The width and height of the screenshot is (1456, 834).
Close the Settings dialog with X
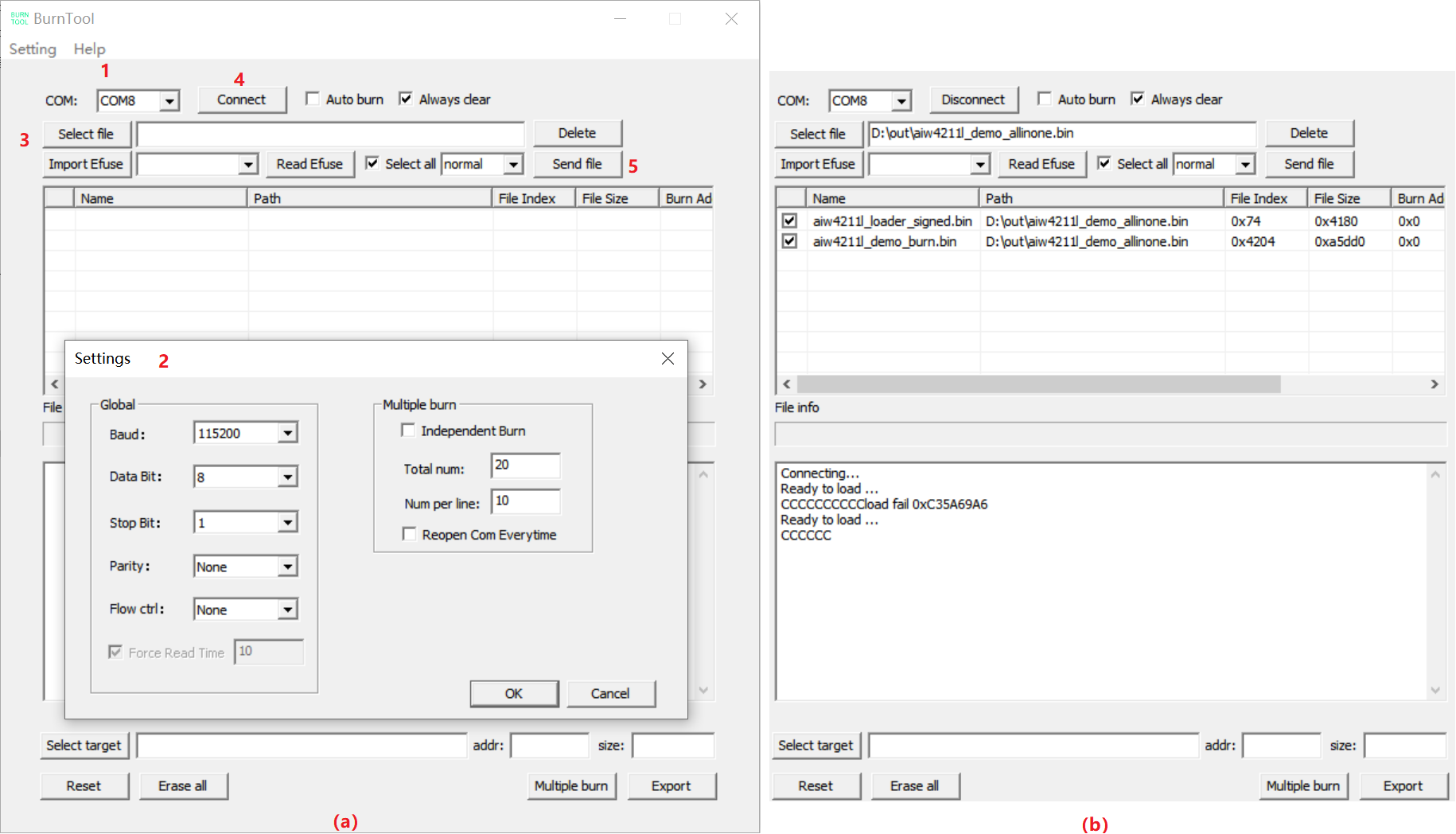(x=668, y=359)
